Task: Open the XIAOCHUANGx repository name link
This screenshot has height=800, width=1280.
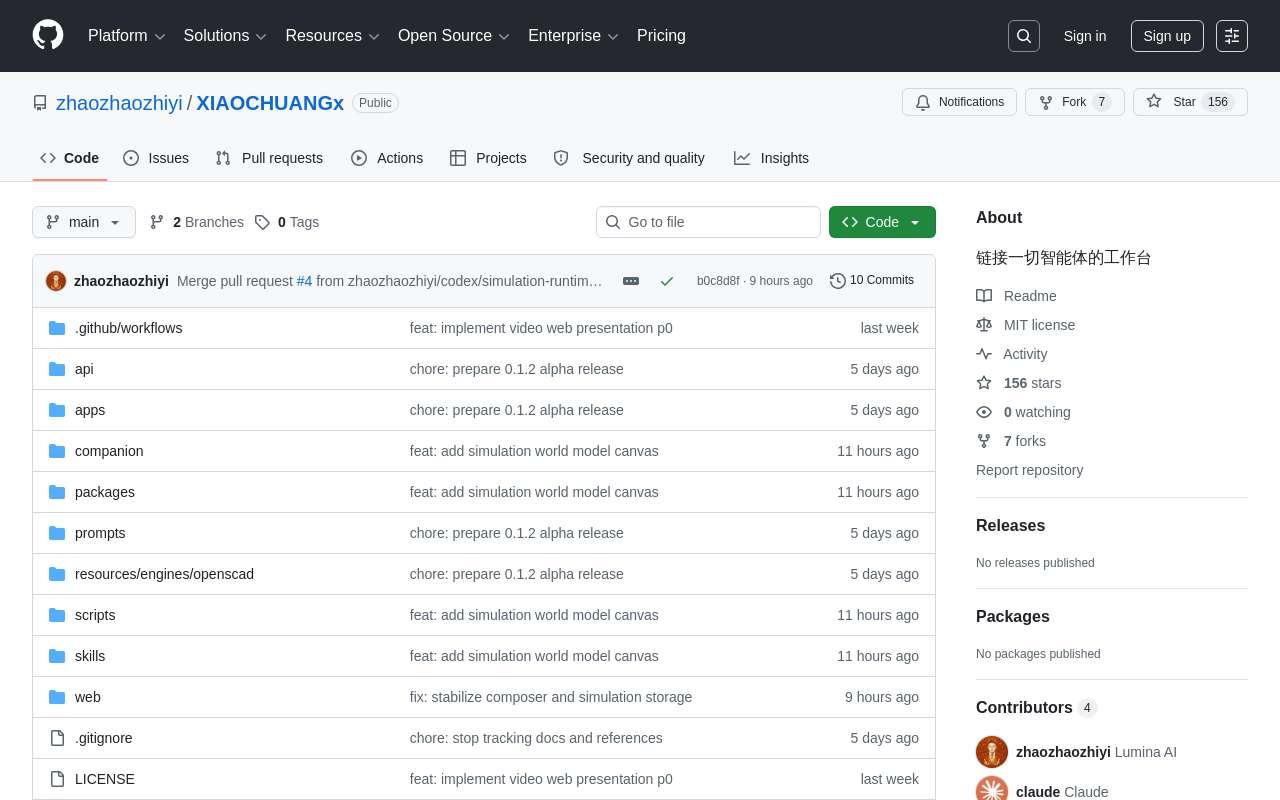Action: coord(270,103)
